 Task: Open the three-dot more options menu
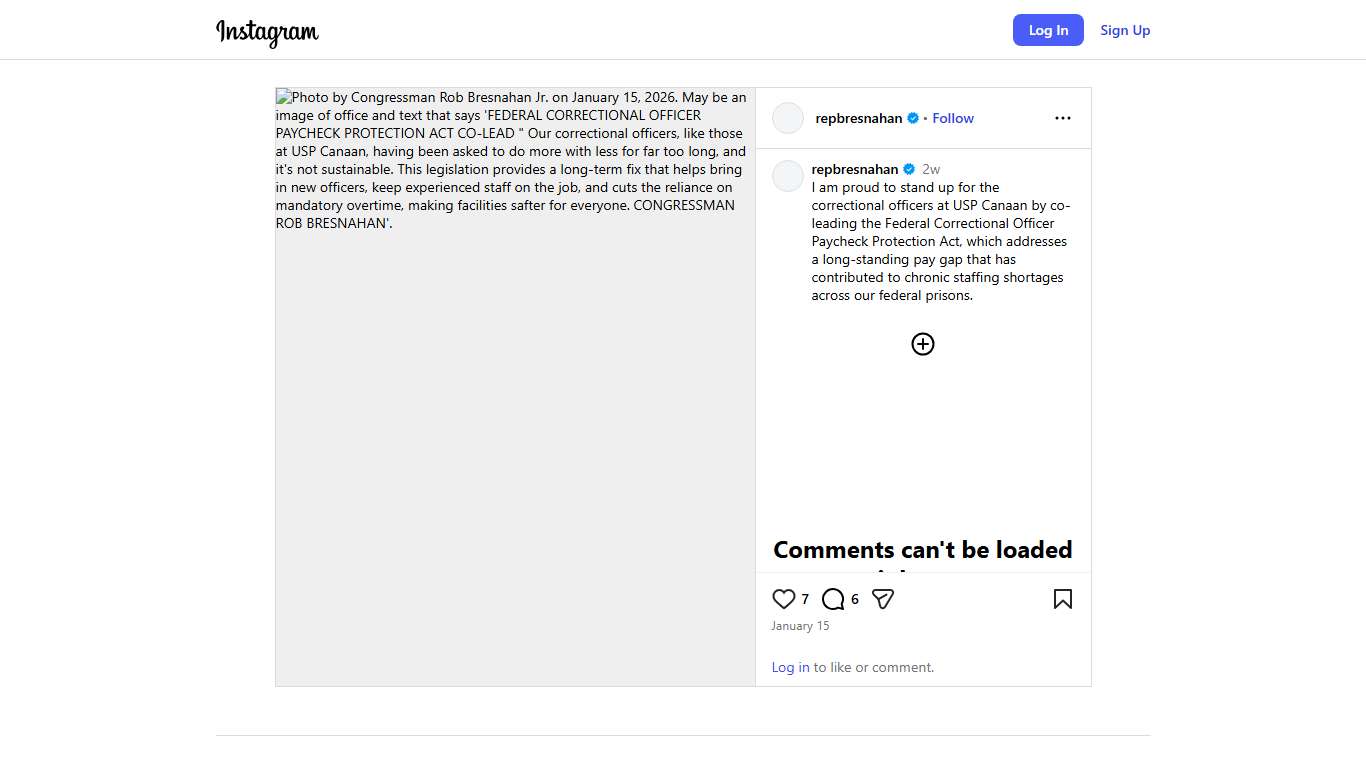click(x=1062, y=118)
